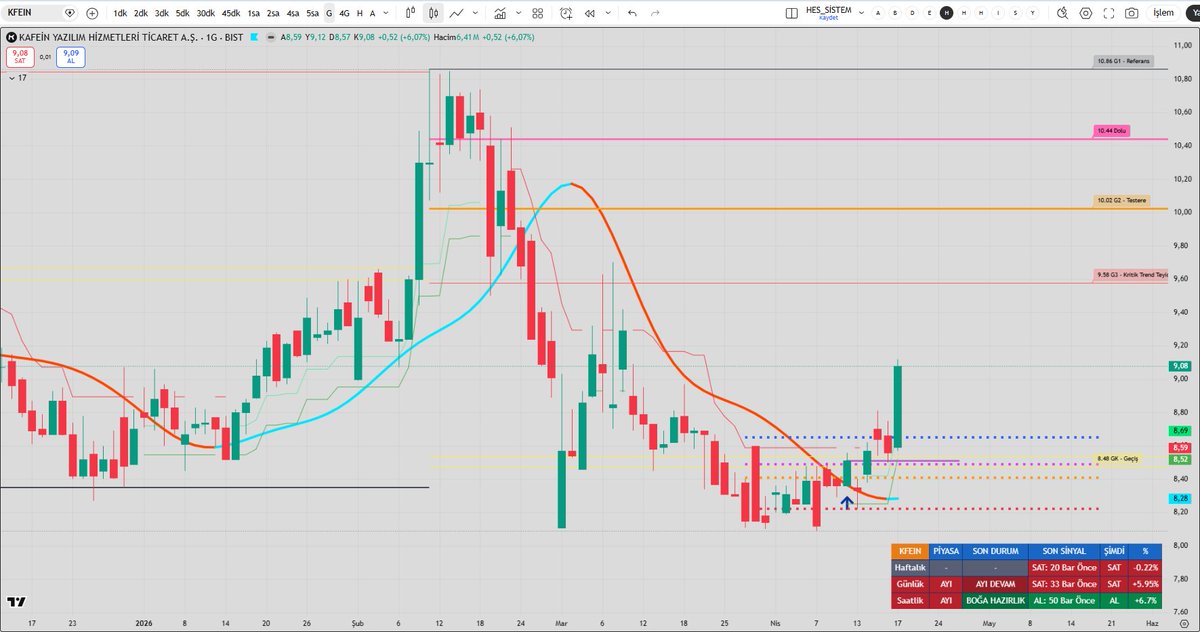Open indicators dropdown arrow
The width and height of the screenshot is (1200, 632).
519,14
